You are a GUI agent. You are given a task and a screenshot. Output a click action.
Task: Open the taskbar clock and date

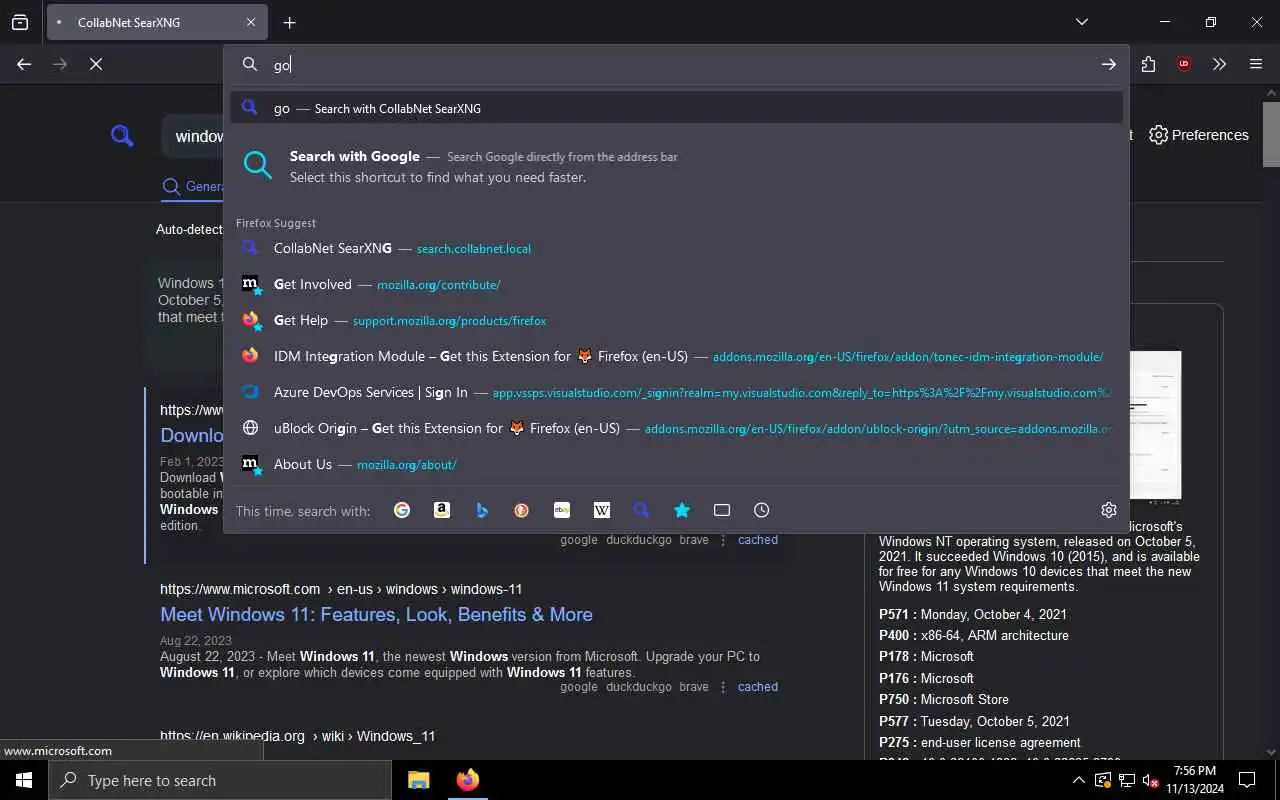1194,780
